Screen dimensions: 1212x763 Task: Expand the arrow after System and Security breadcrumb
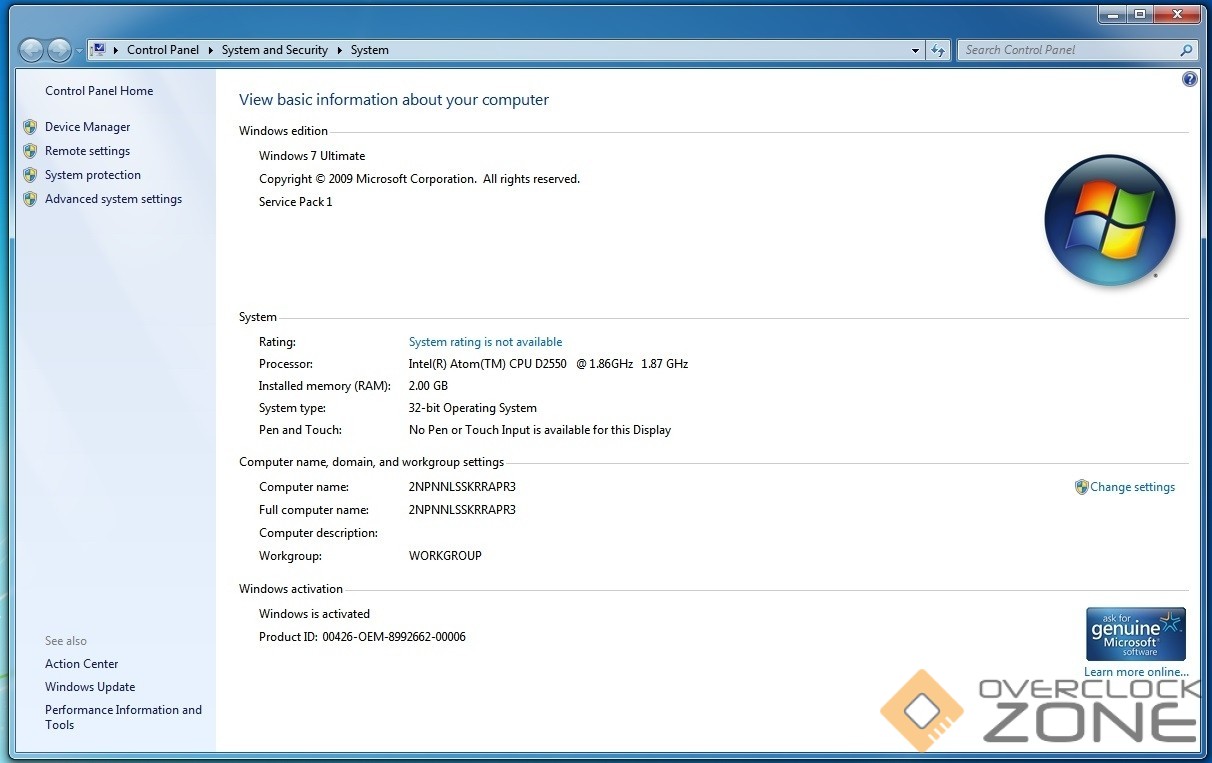(x=339, y=50)
